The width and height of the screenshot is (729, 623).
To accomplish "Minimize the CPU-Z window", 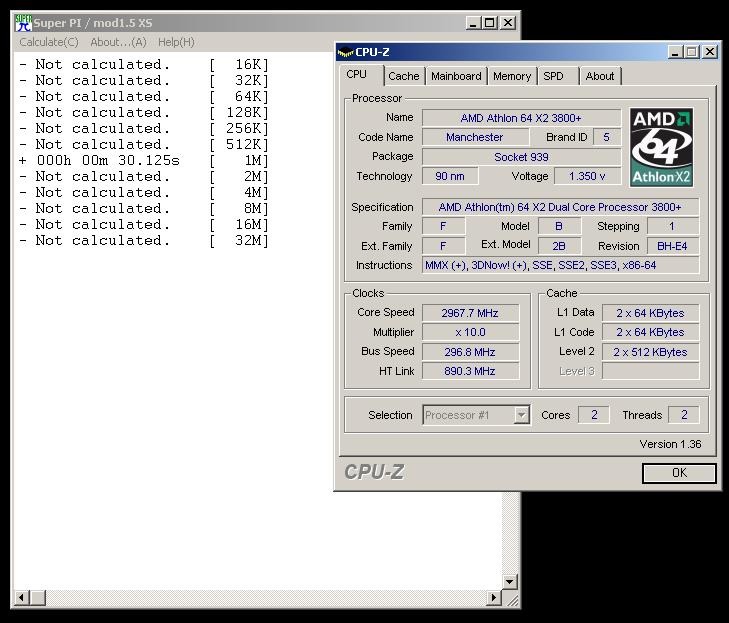I will pos(675,52).
